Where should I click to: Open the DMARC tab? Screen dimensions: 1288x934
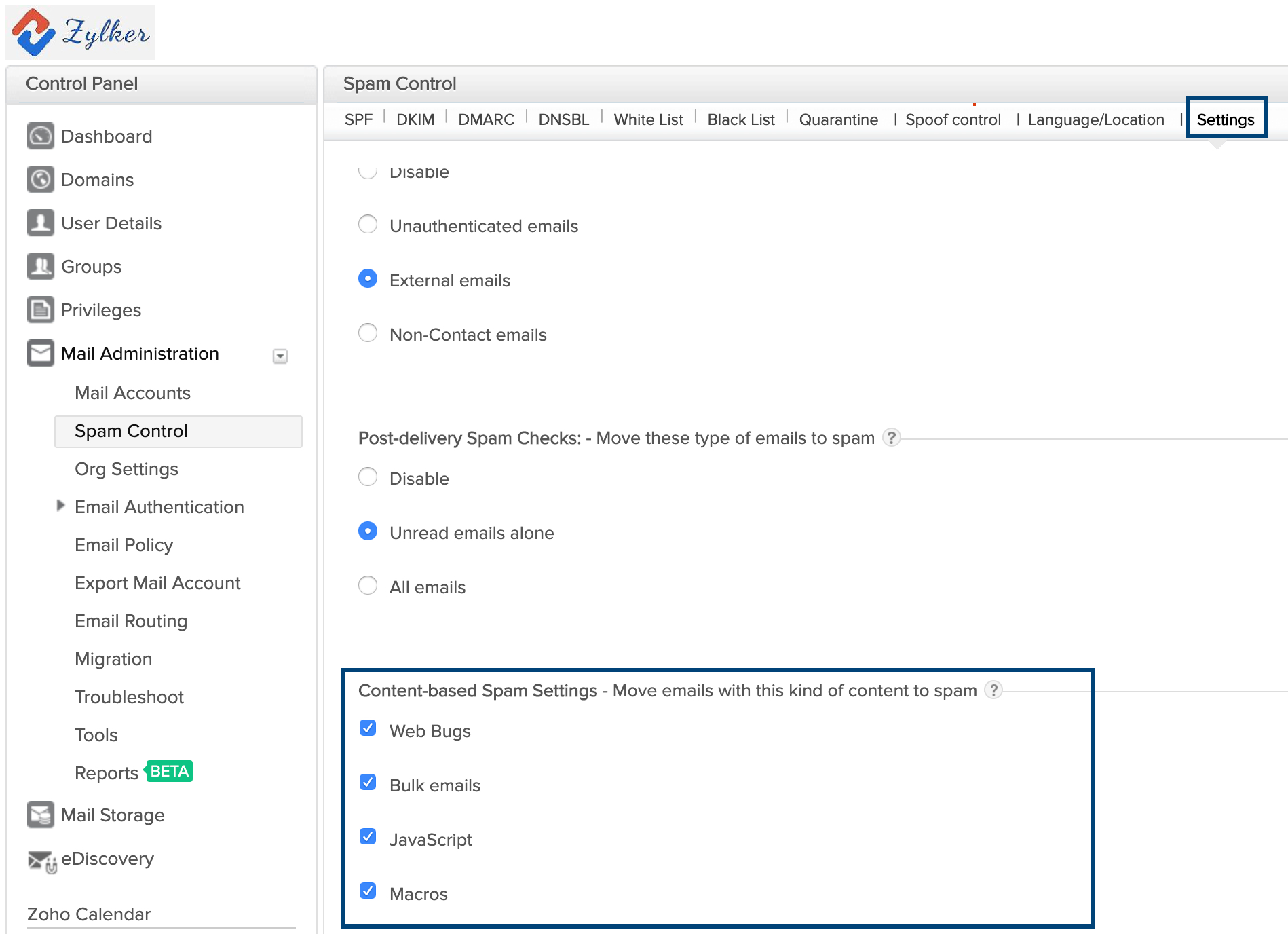tap(486, 119)
